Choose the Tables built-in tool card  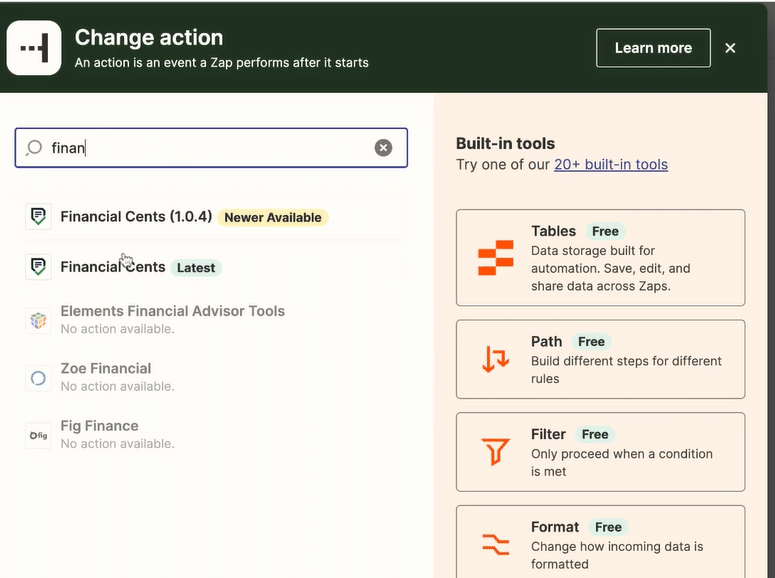pos(601,258)
